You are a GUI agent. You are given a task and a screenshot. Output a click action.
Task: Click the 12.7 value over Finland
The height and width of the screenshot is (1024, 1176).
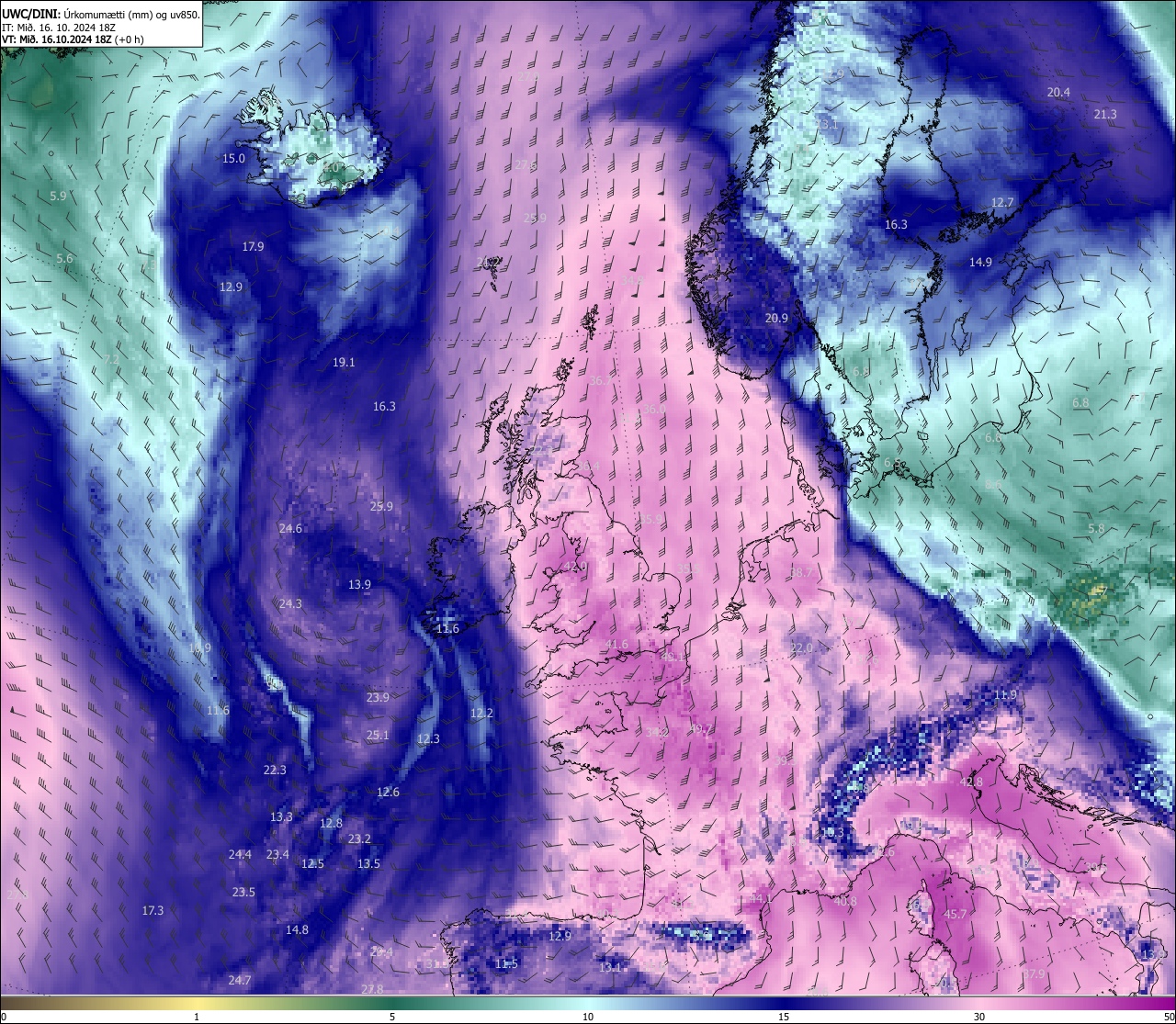click(x=1002, y=202)
